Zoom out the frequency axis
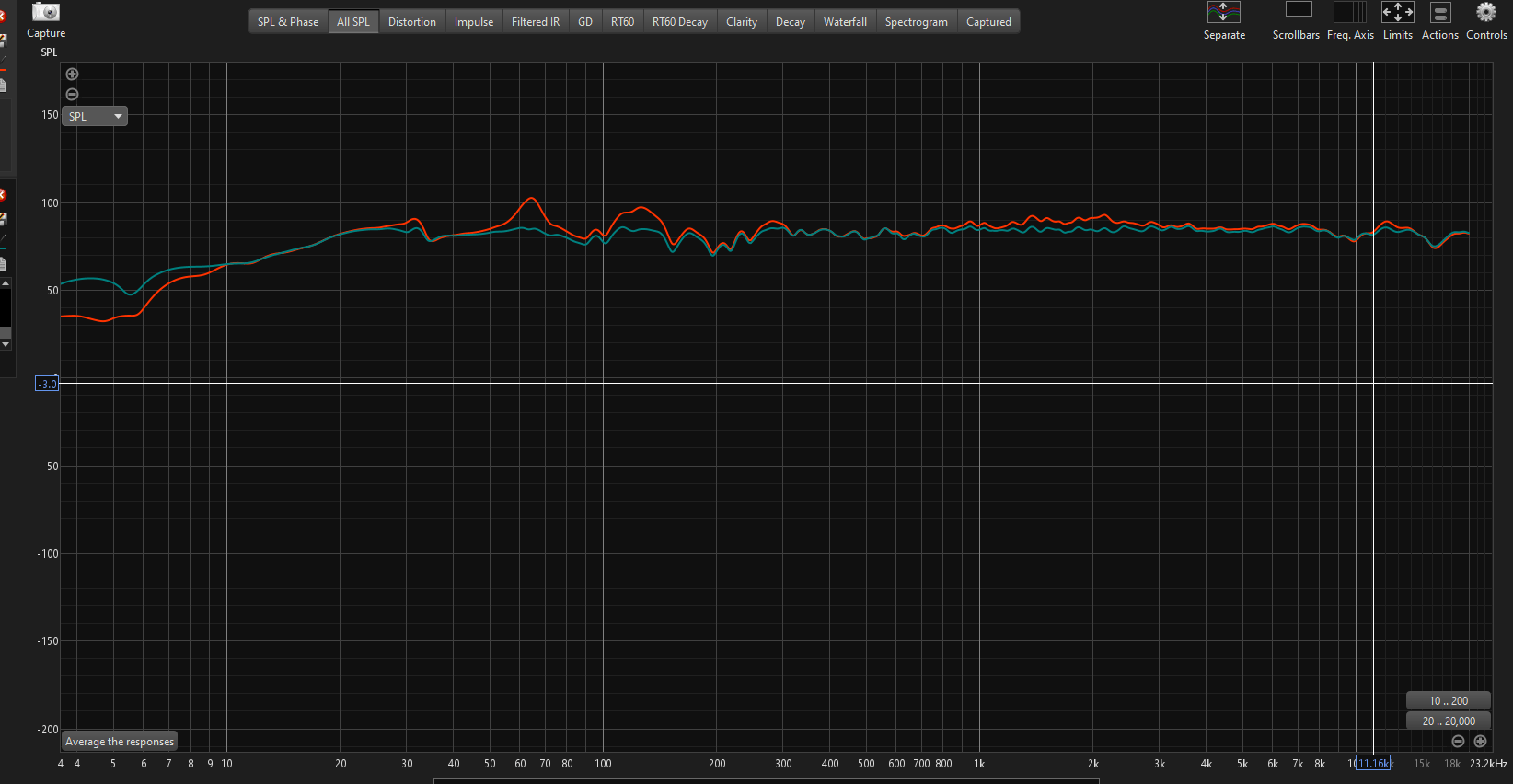The width and height of the screenshot is (1513, 784). pos(1458,742)
